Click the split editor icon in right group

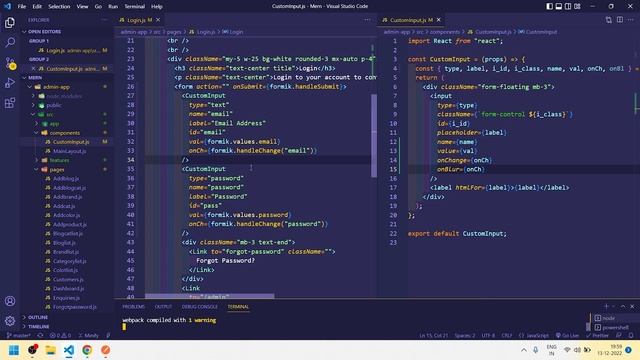pyautogui.click(x=620, y=20)
